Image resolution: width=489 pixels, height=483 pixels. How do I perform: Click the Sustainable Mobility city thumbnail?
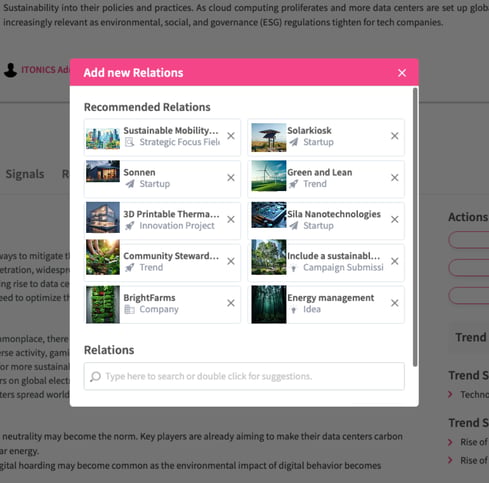tap(103, 139)
